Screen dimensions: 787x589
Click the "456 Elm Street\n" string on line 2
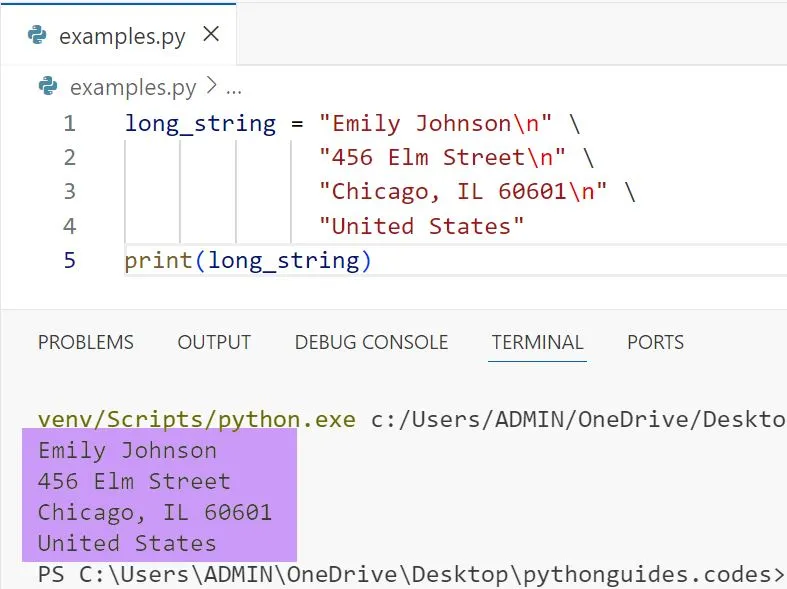[x=441, y=158]
